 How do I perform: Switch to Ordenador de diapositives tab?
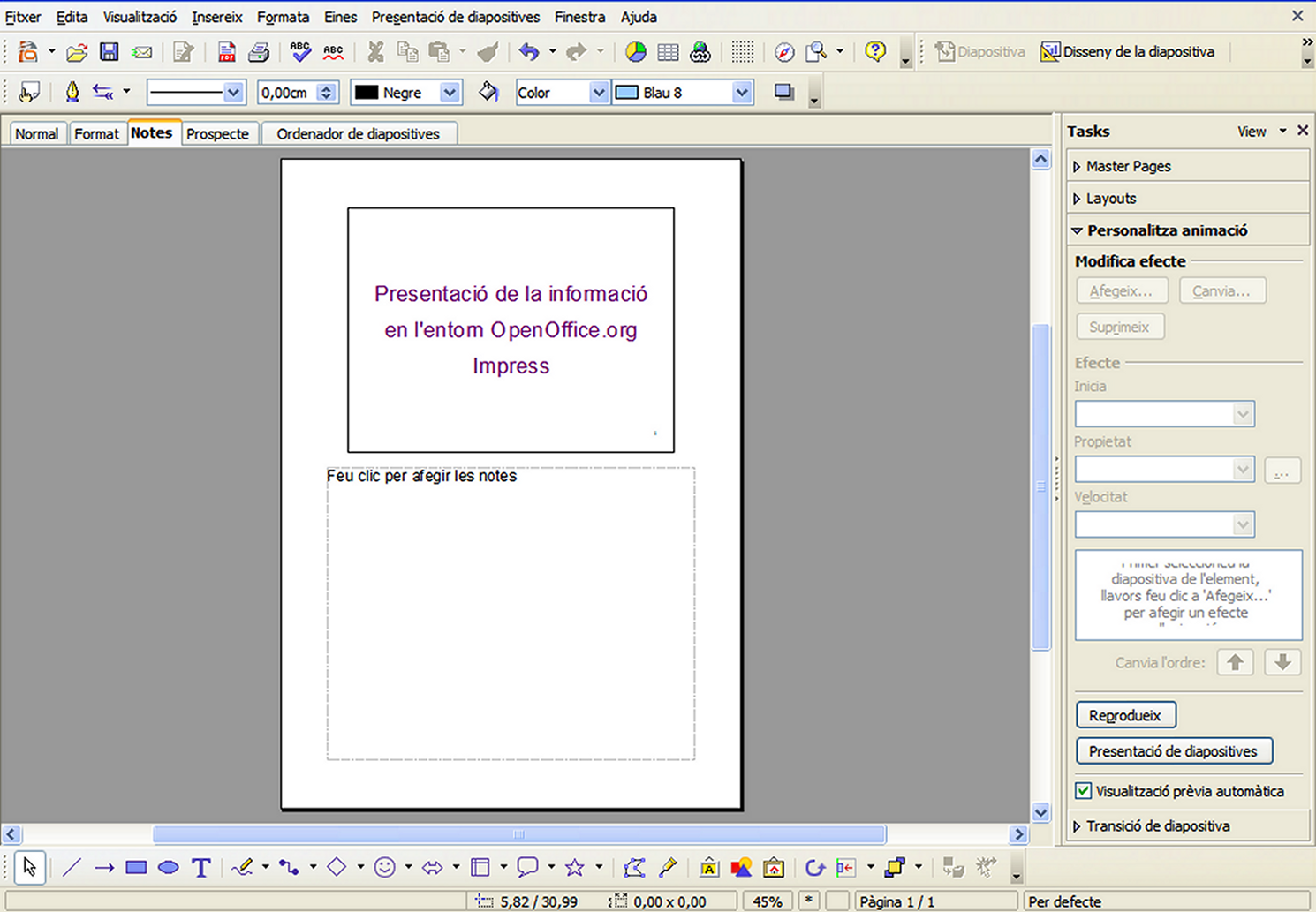(359, 133)
